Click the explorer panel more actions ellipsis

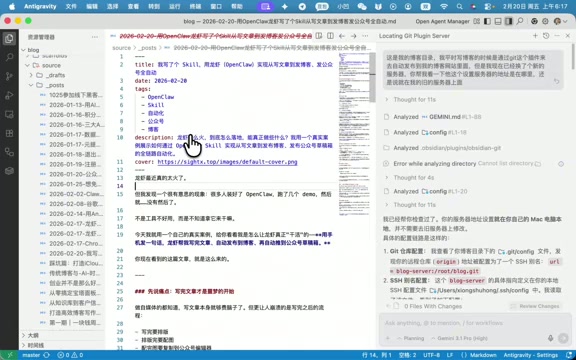pyautogui.click(x=95, y=37)
